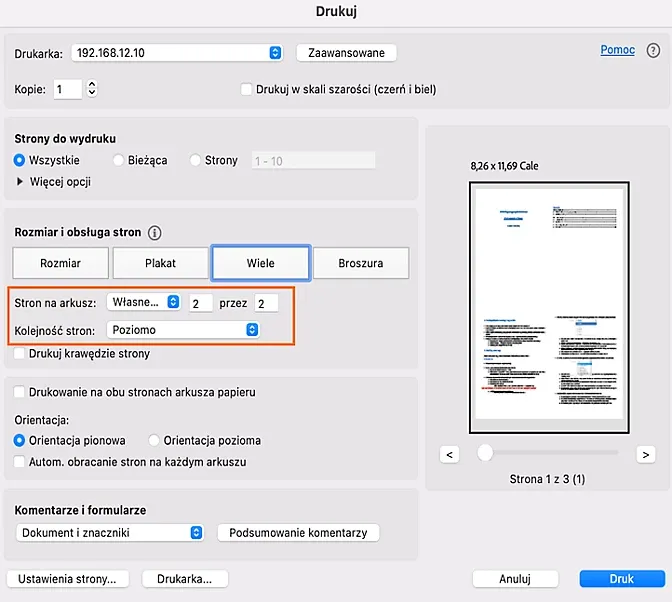
Task: Open the Drukarka printer dropdown
Action: point(275,53)
